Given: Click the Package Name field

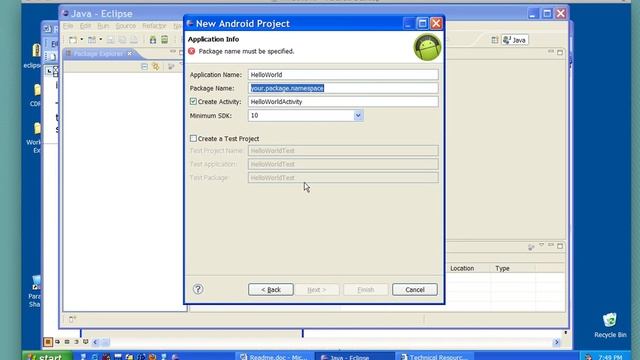Looking at the screenshot, I should [x=343, y=88].
